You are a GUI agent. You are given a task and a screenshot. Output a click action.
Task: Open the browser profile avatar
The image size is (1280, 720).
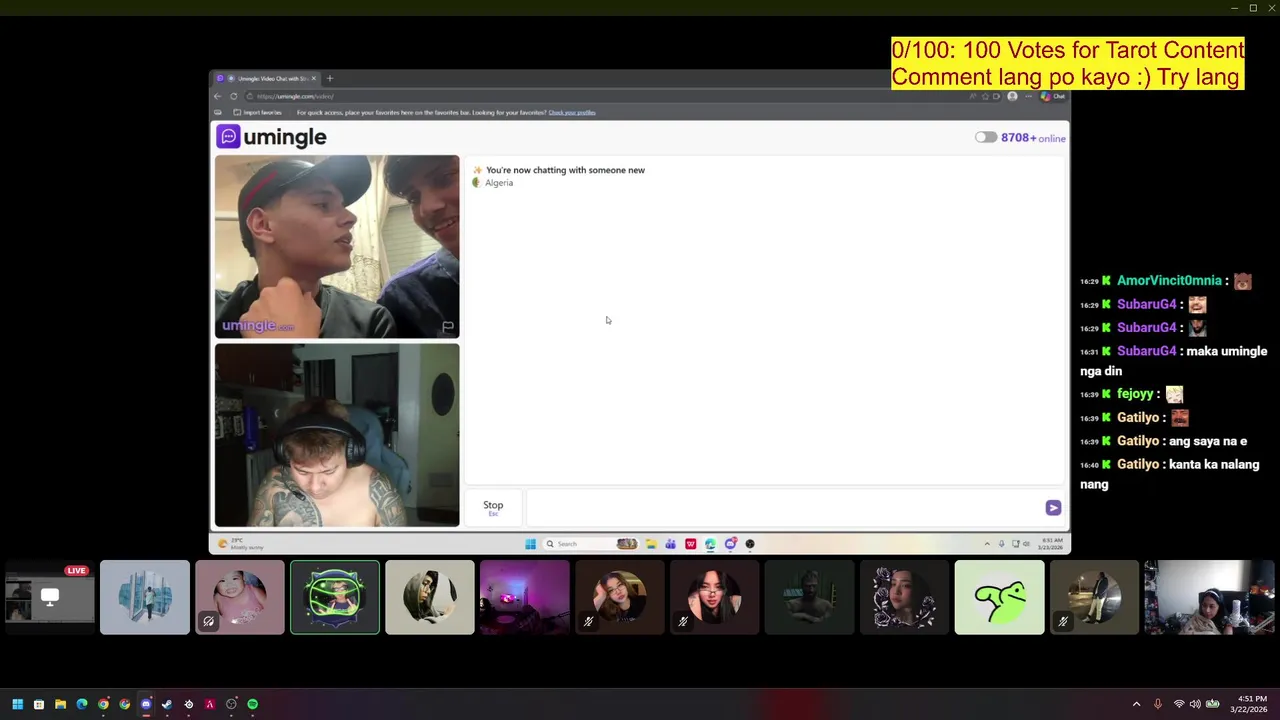click(1012, 96)
